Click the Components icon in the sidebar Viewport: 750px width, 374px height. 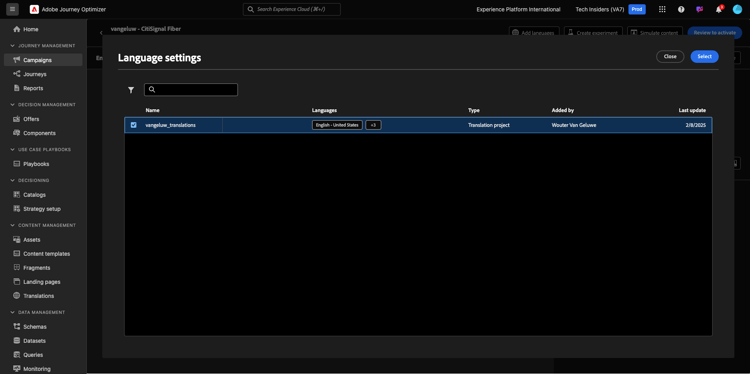(x=17, y=133)
